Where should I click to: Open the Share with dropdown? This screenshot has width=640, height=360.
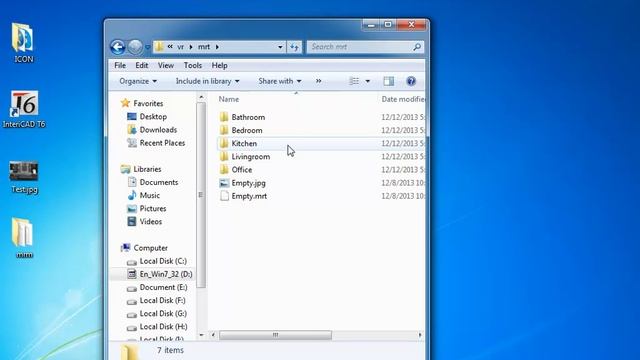pyautogui.click(x=280, y=81)
